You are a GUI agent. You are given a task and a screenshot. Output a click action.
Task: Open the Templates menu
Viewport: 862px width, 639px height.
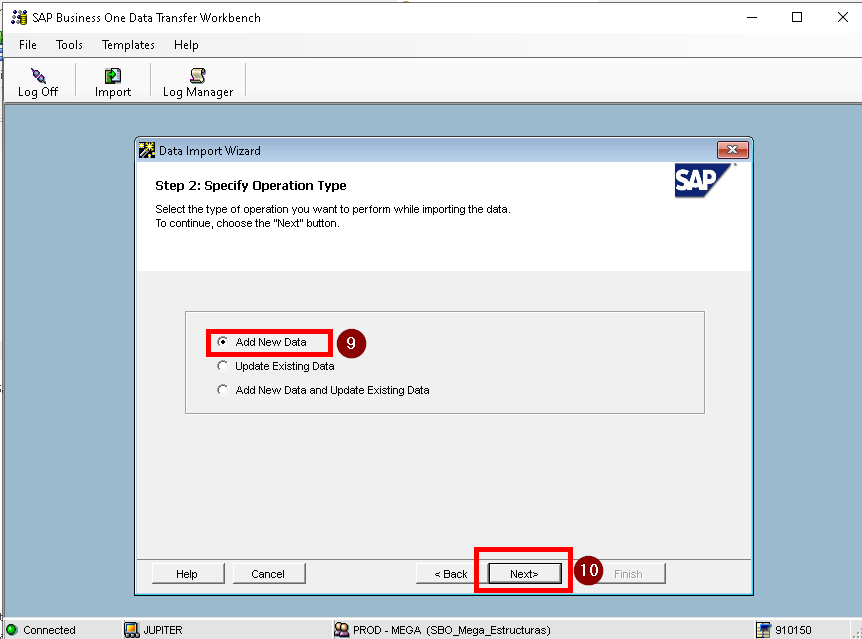[x=128, y=45]
